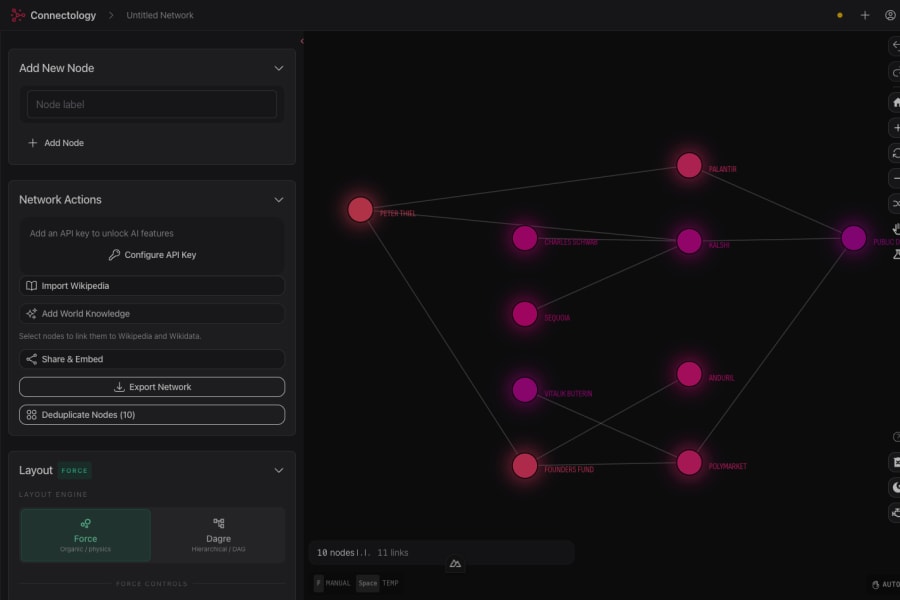Click the plus icon in top header
The width and height of the screenshot is (900, 600).
[x=864, y=16]
